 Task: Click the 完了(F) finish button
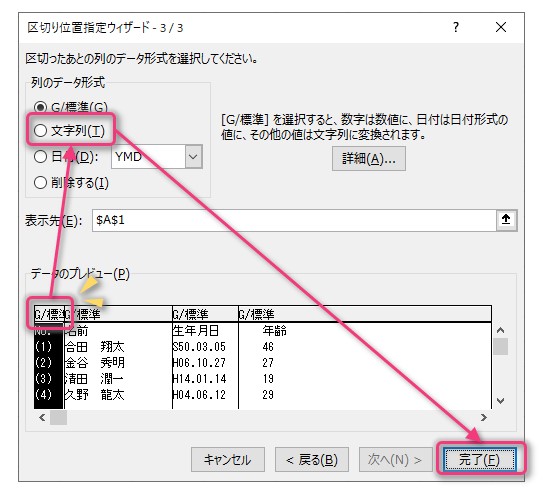[479, 459]
